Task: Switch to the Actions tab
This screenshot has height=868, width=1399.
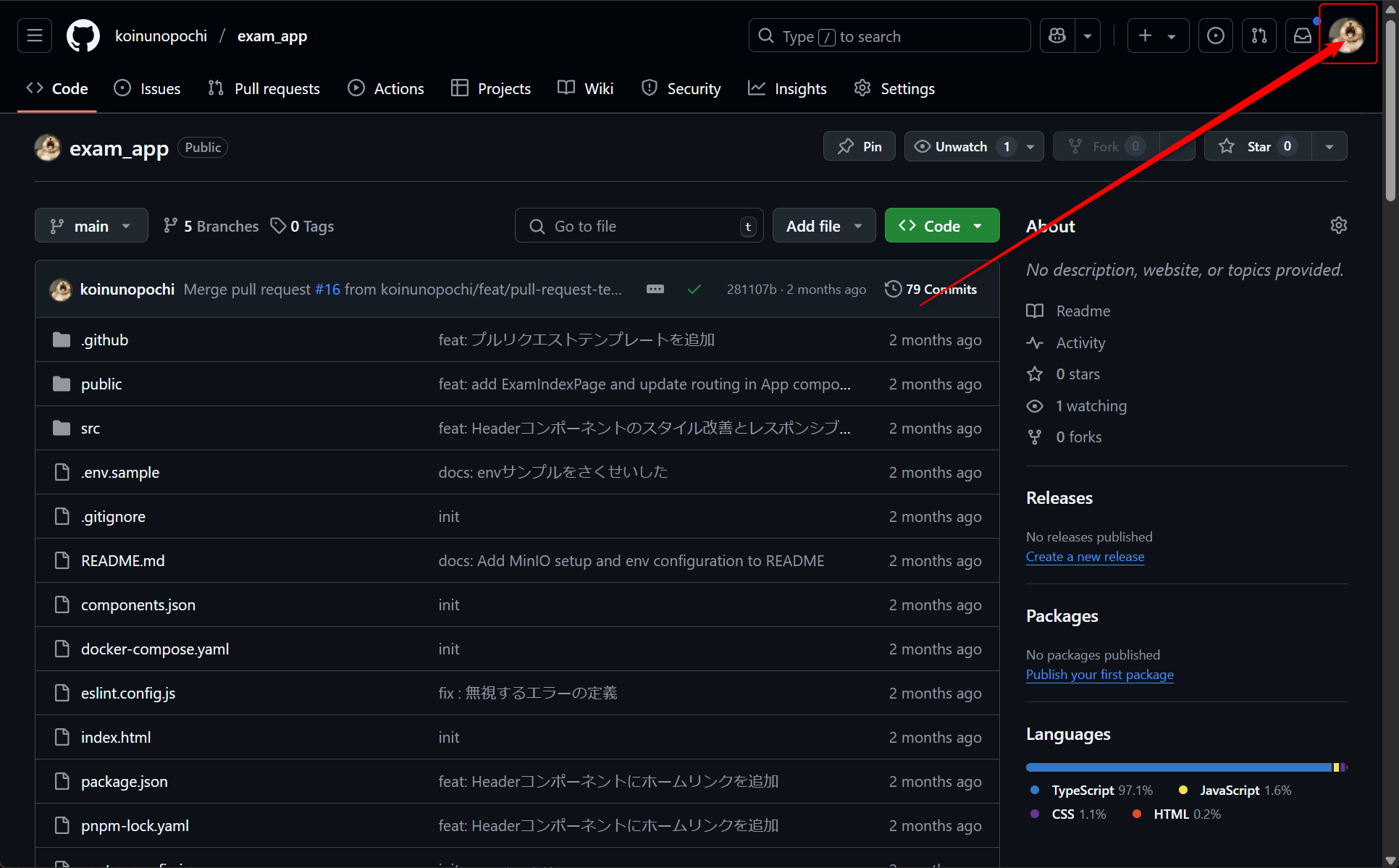Action: [x=385, y=88]
